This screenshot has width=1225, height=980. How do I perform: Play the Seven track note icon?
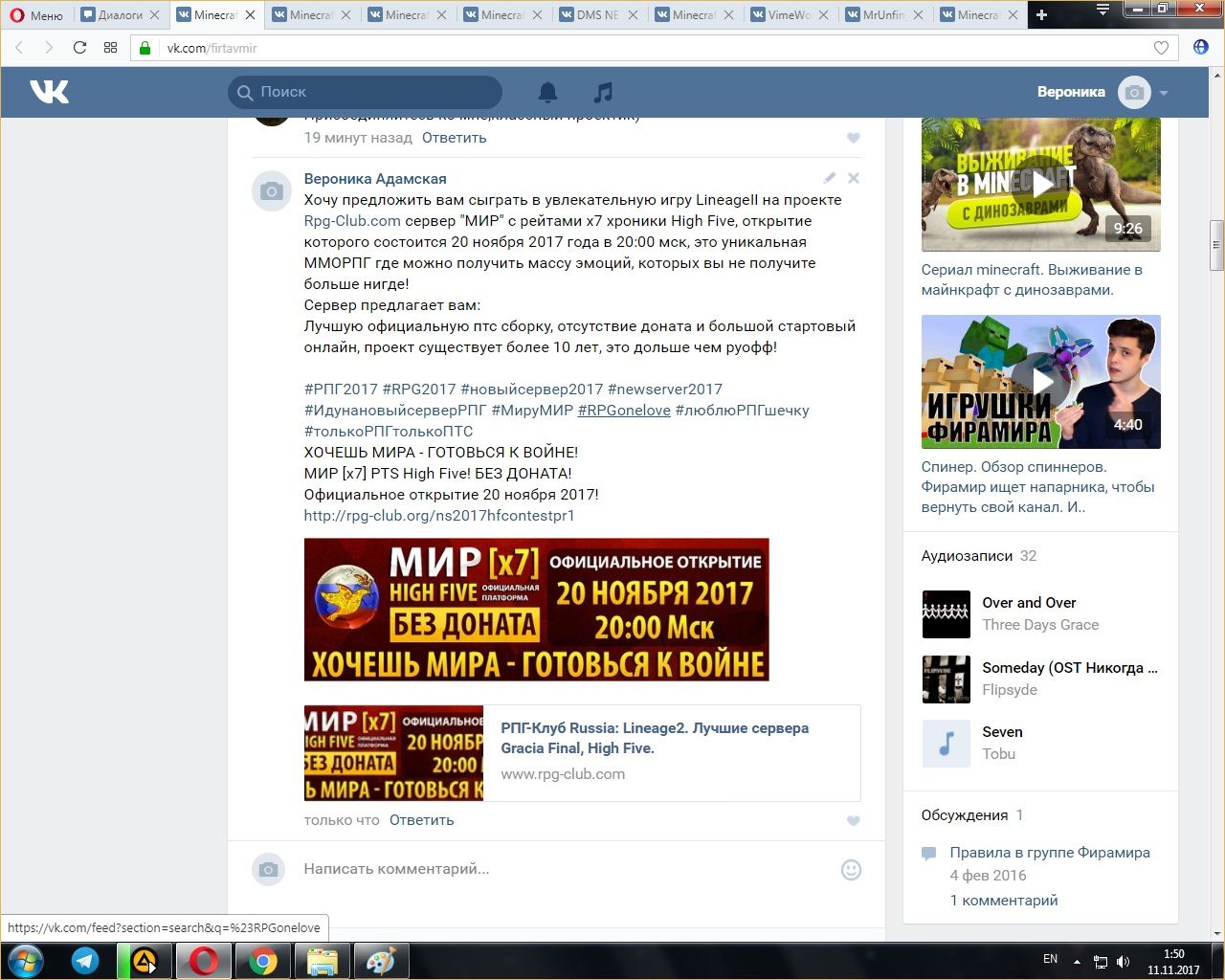tap(946, 744)
